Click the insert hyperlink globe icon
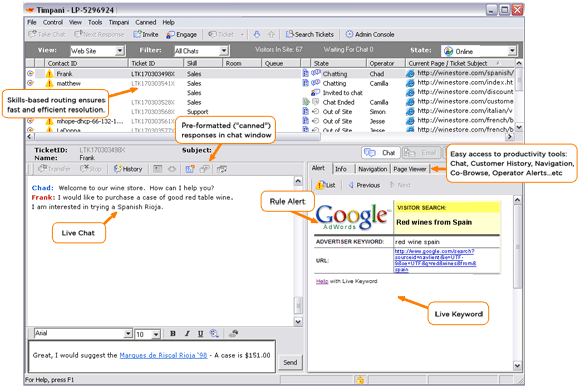Image resolution: width=580 pixels, height=387 pixels. click(214, 333)
